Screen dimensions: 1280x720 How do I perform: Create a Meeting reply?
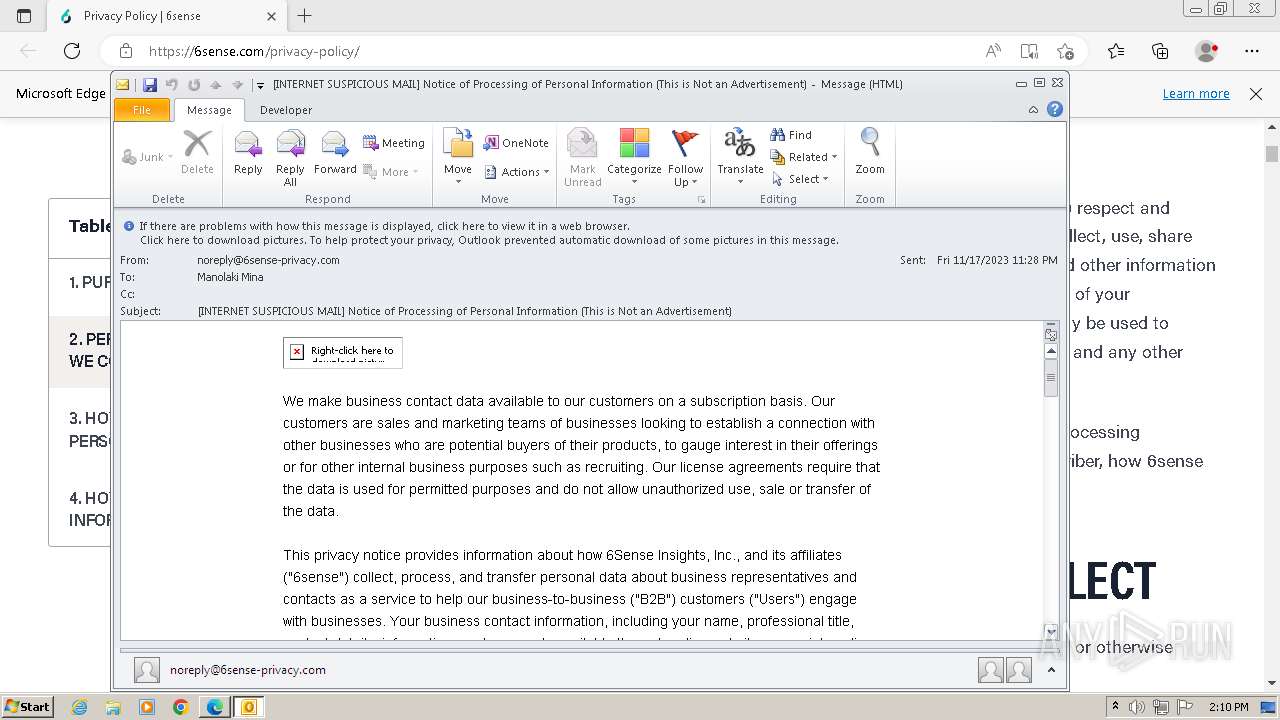pyautogui.click(x=393, y=143)
